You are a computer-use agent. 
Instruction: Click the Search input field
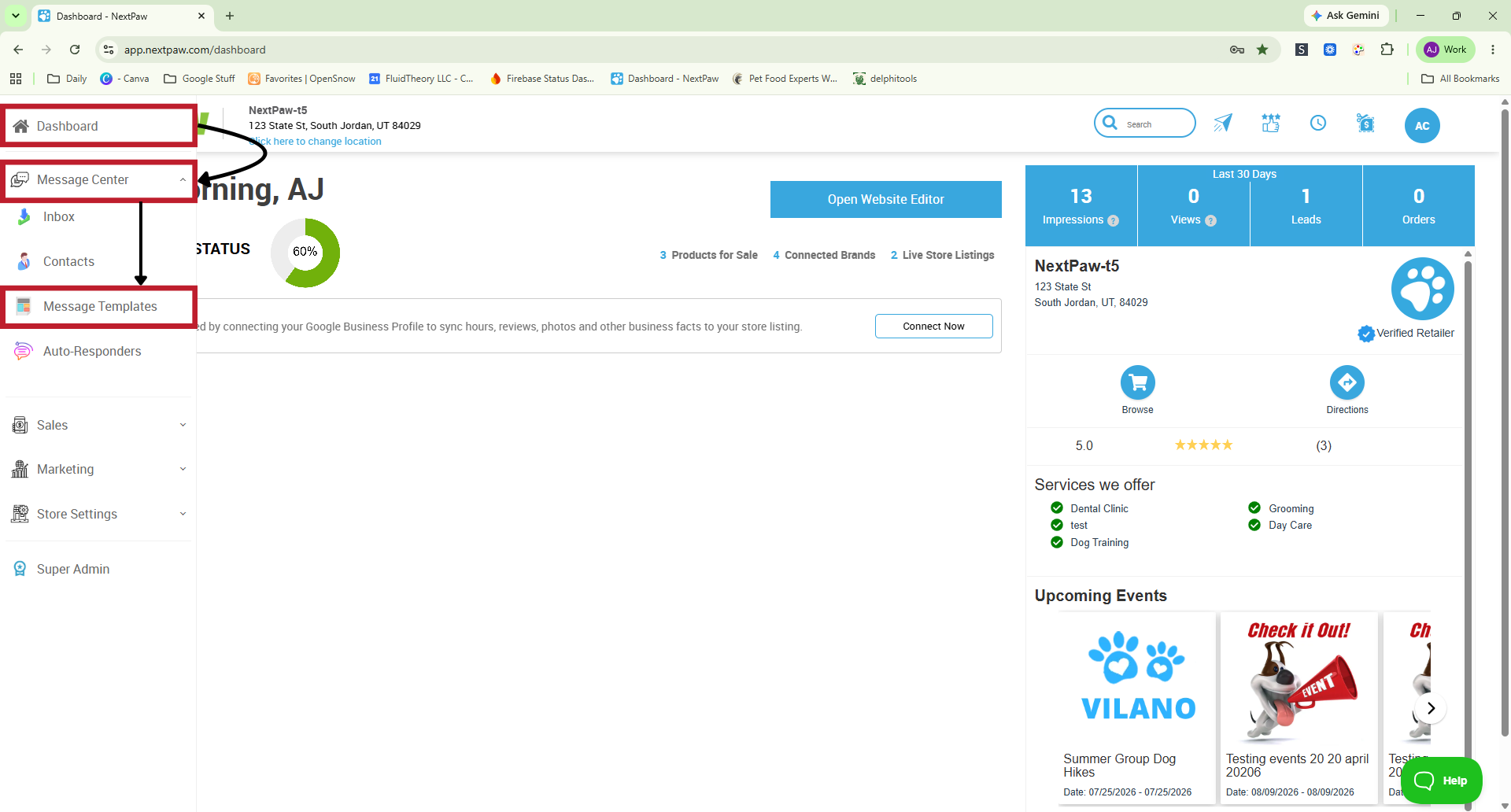pyautogui.click(x=1145, y=123)
